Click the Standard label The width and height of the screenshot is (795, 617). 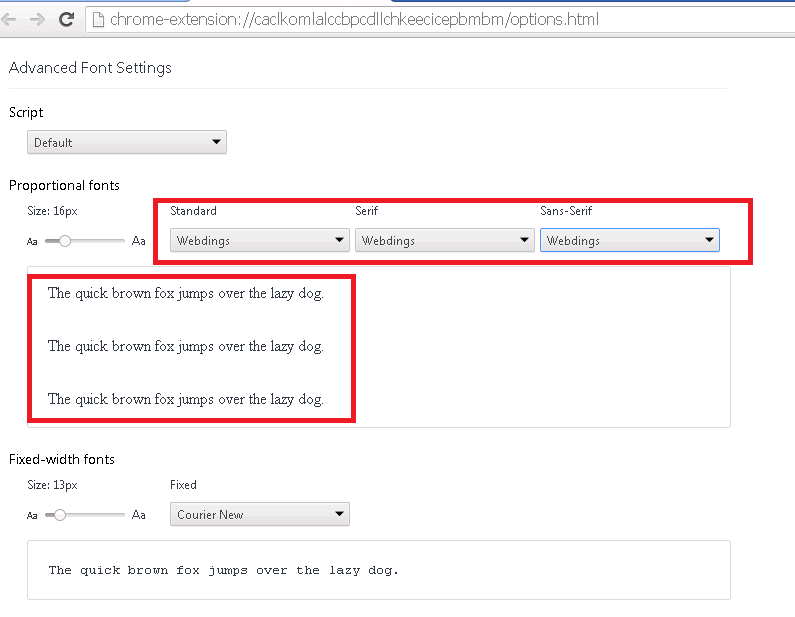coord(193,210)
